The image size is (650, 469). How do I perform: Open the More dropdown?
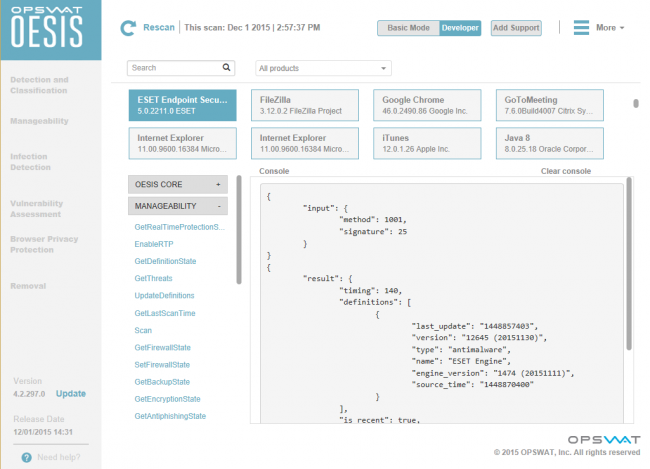tap(610, 28)
